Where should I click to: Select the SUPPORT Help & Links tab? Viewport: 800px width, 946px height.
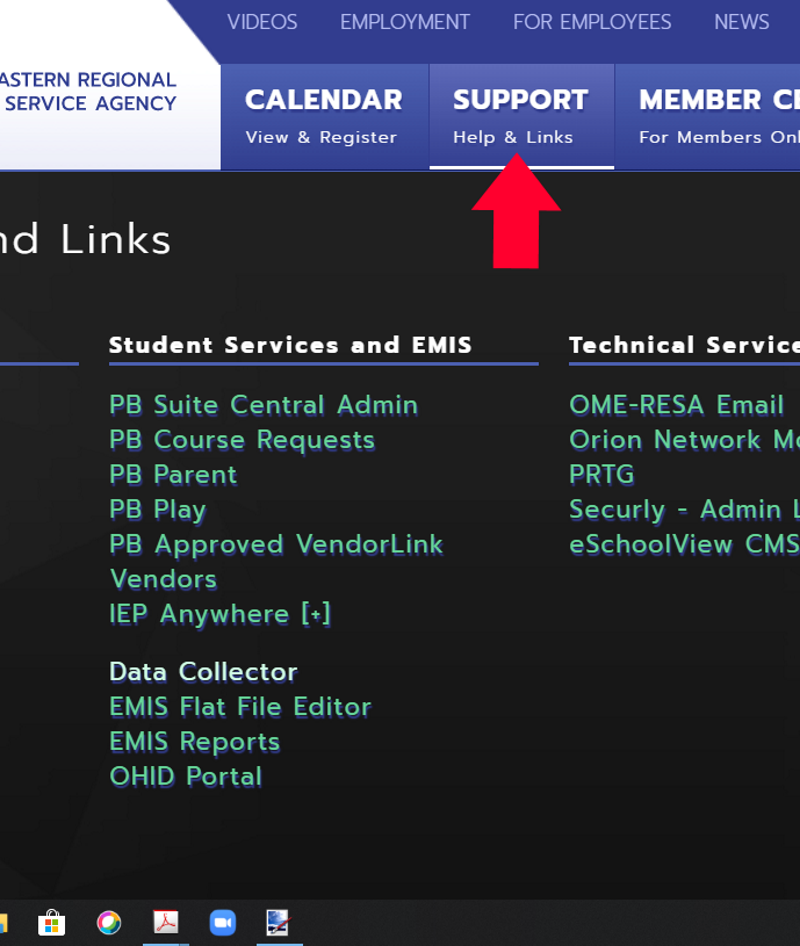(521, 113)
